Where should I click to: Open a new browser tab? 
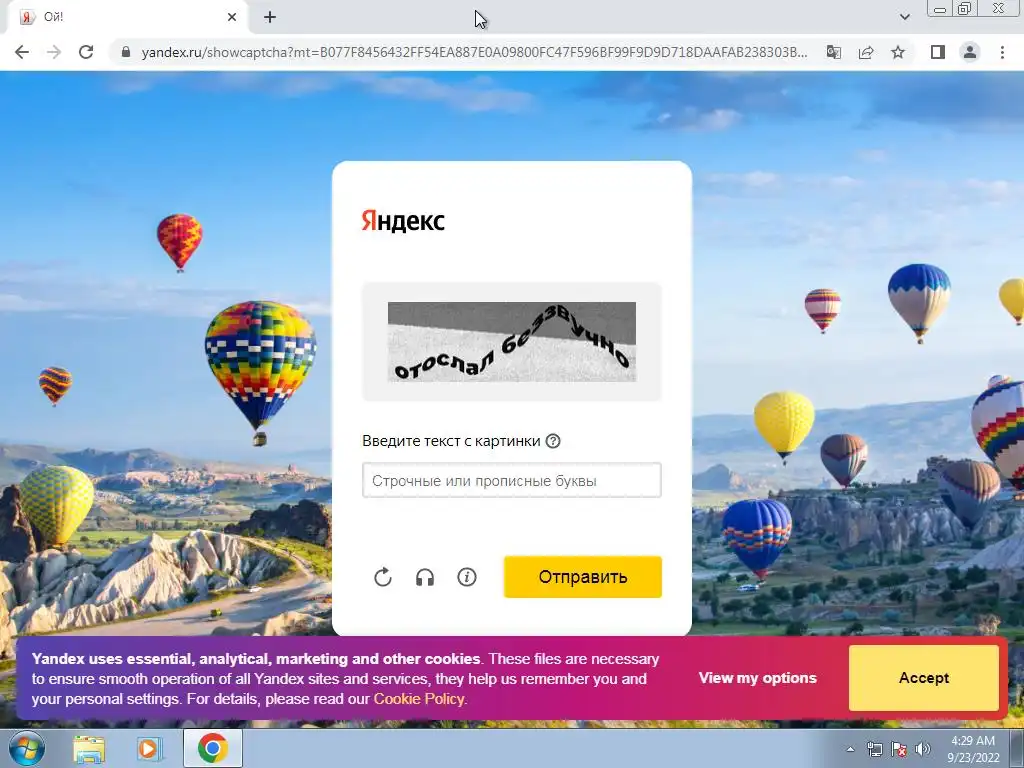click(x=270, y=17)
